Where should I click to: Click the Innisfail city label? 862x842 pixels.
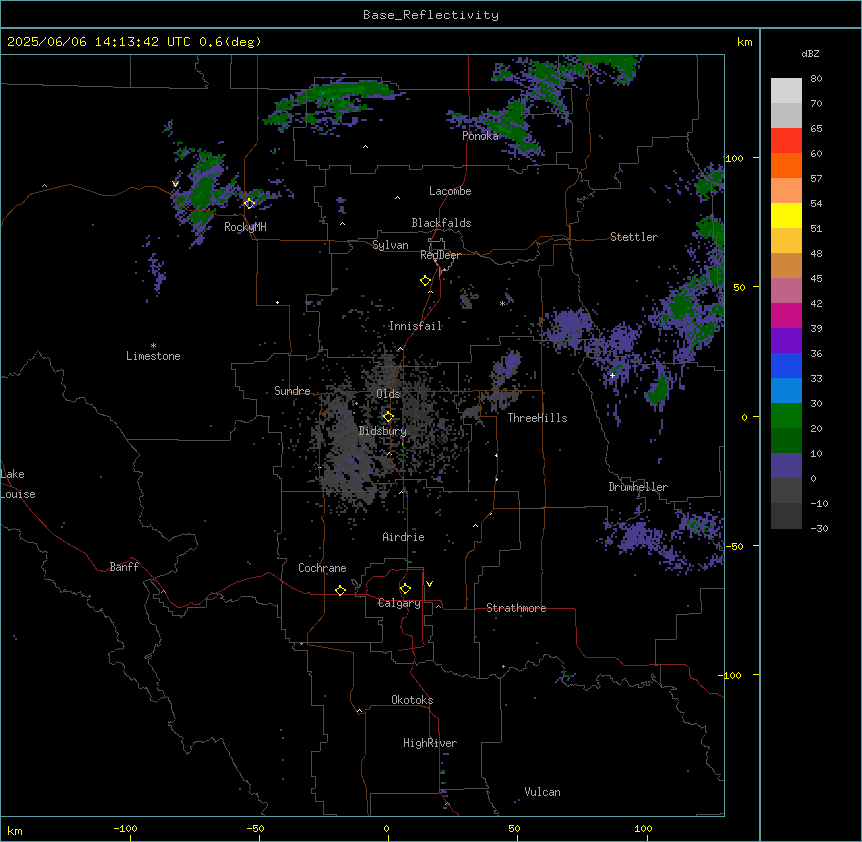pos(415,326)
